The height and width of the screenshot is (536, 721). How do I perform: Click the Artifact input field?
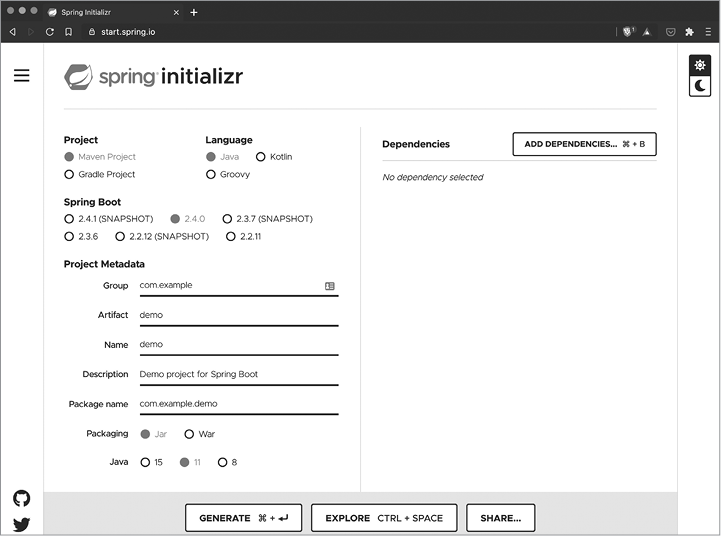click(237, 315)
